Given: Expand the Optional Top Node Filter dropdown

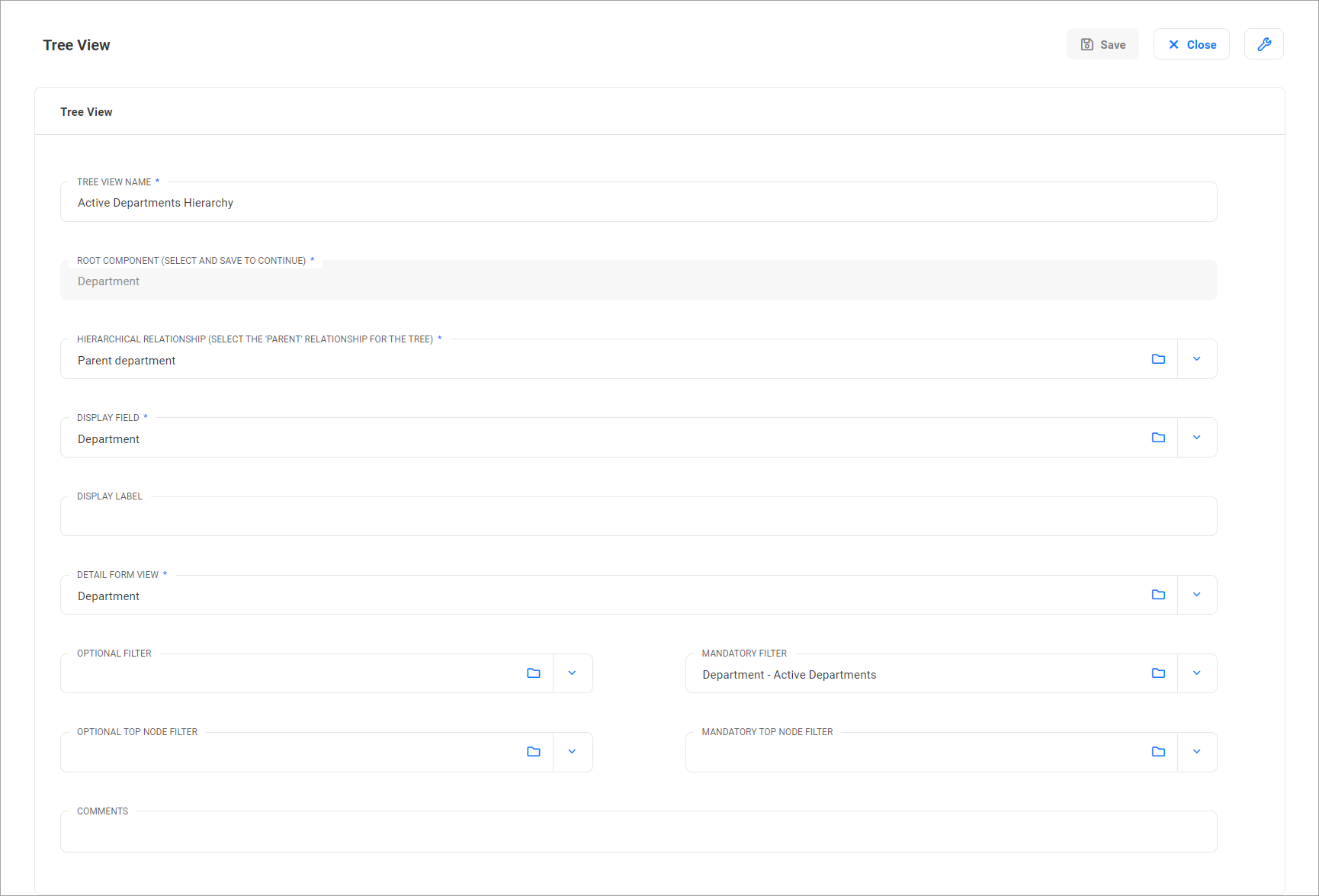Looking at the screenshot, I should tap(572, 752).
